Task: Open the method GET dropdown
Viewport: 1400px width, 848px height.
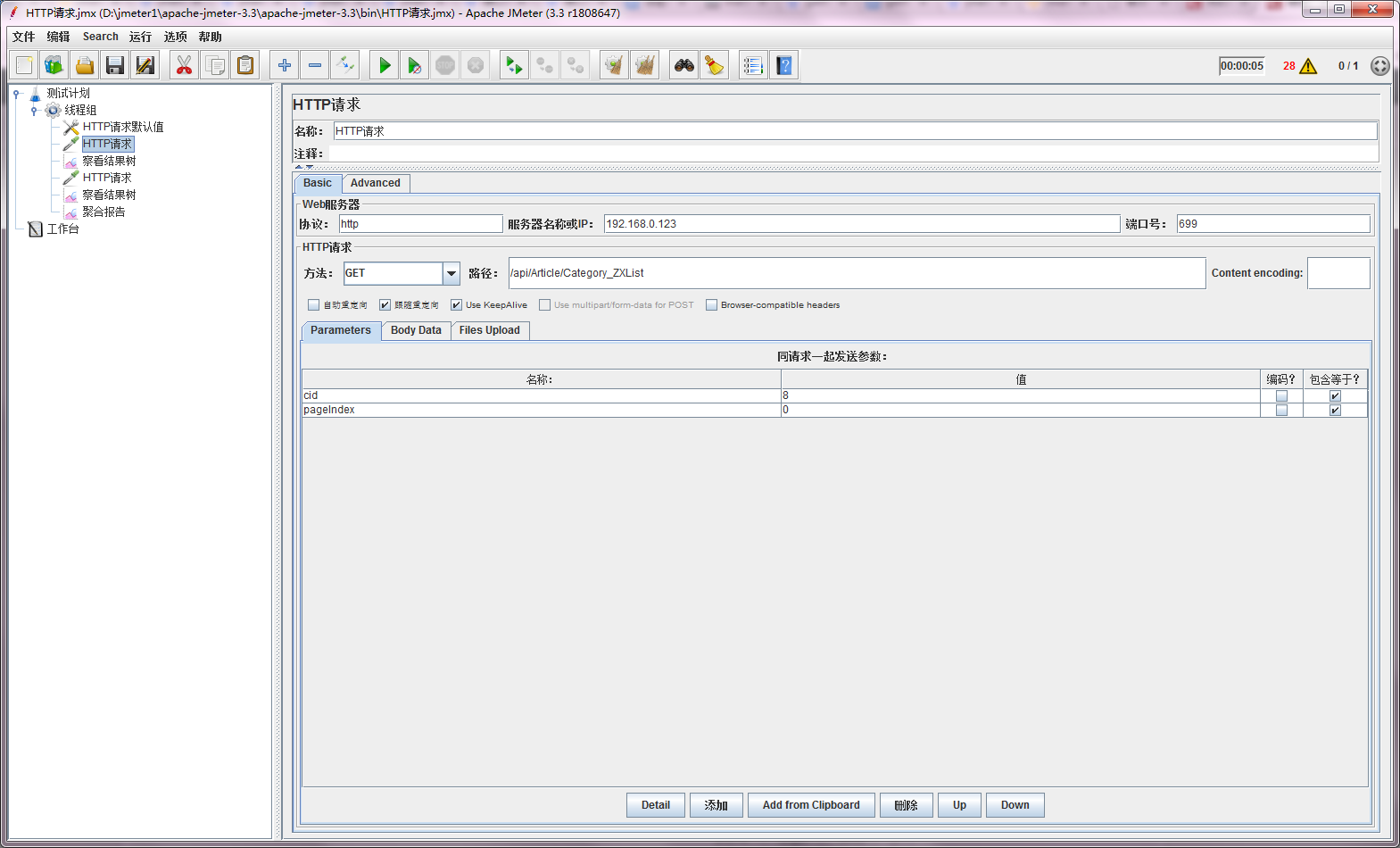Action: (451, 273)
